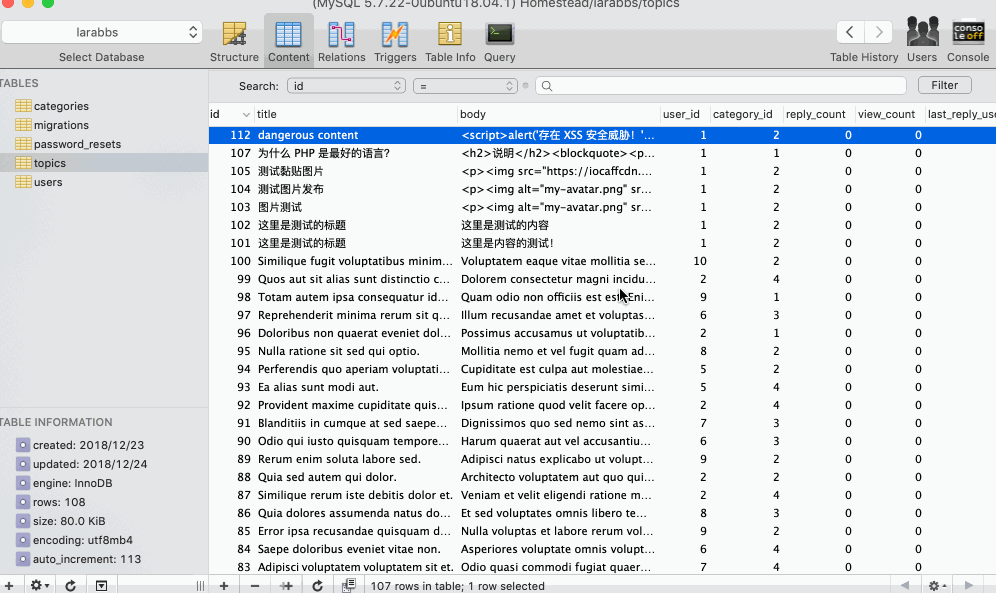Expand the Select Database dropdown
996x593 pixels.
coord(102,33)
